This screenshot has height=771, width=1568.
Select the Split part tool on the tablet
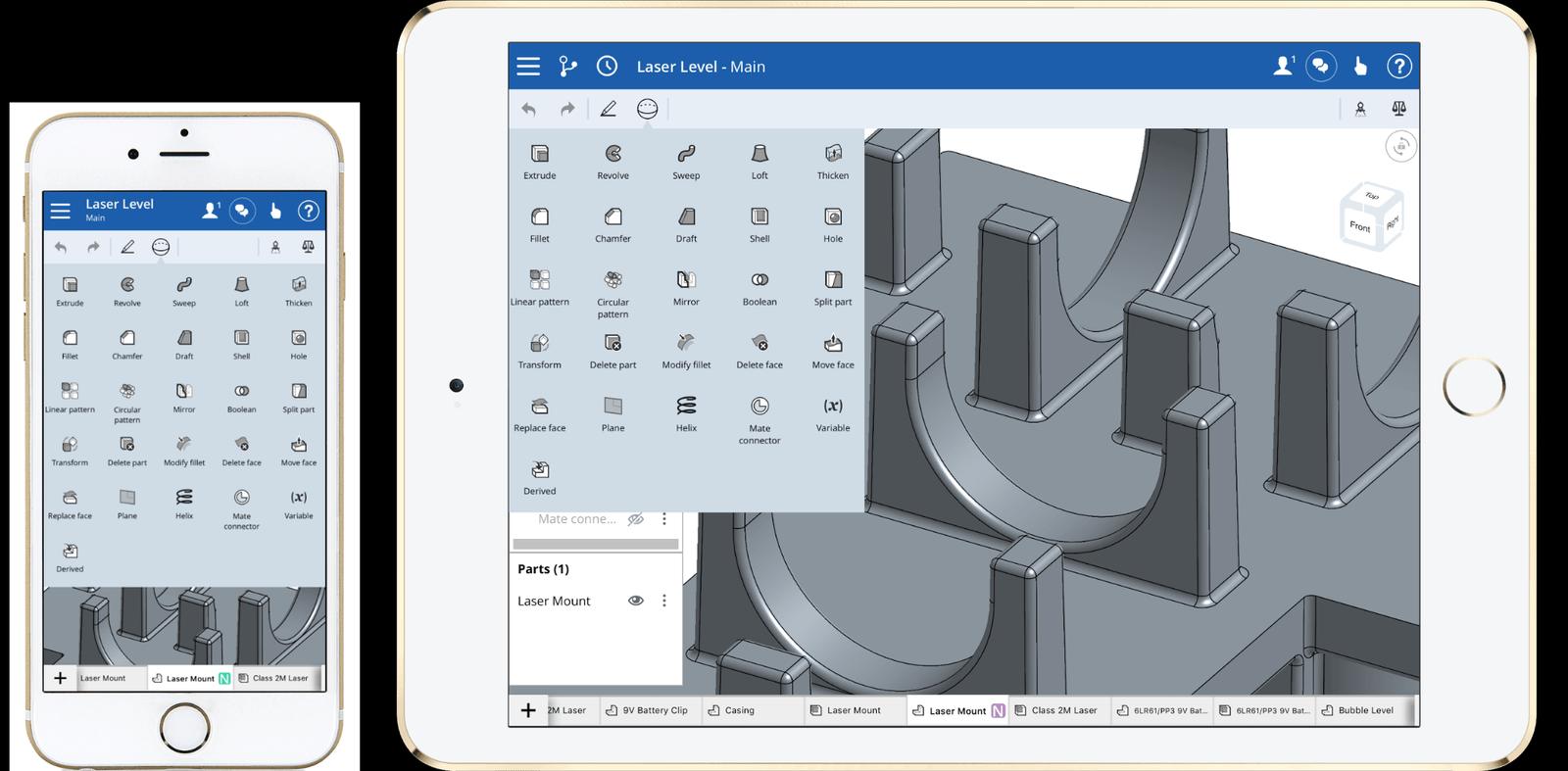point(832,286)
